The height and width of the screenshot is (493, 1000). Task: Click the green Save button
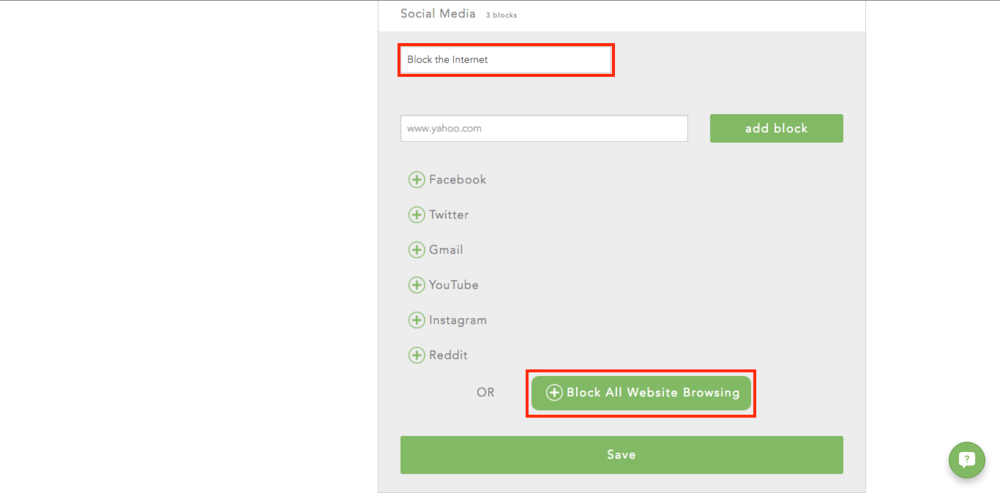click(621, 455)
